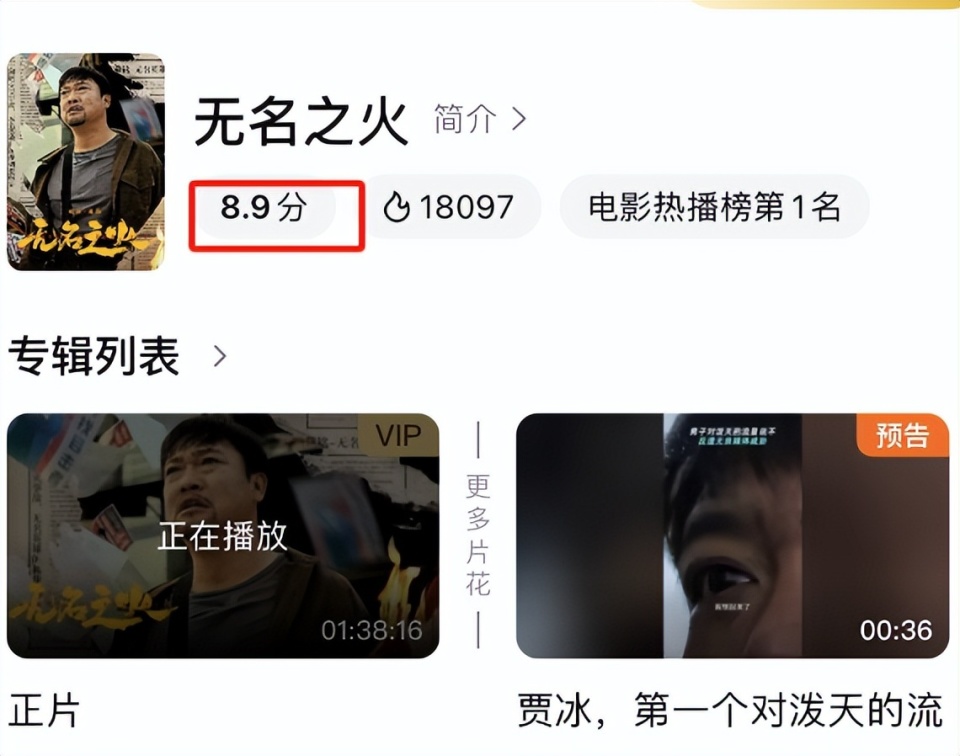Select the 正在播放 main feature thumbnail

pyautogui.click(x=223, y=536)
